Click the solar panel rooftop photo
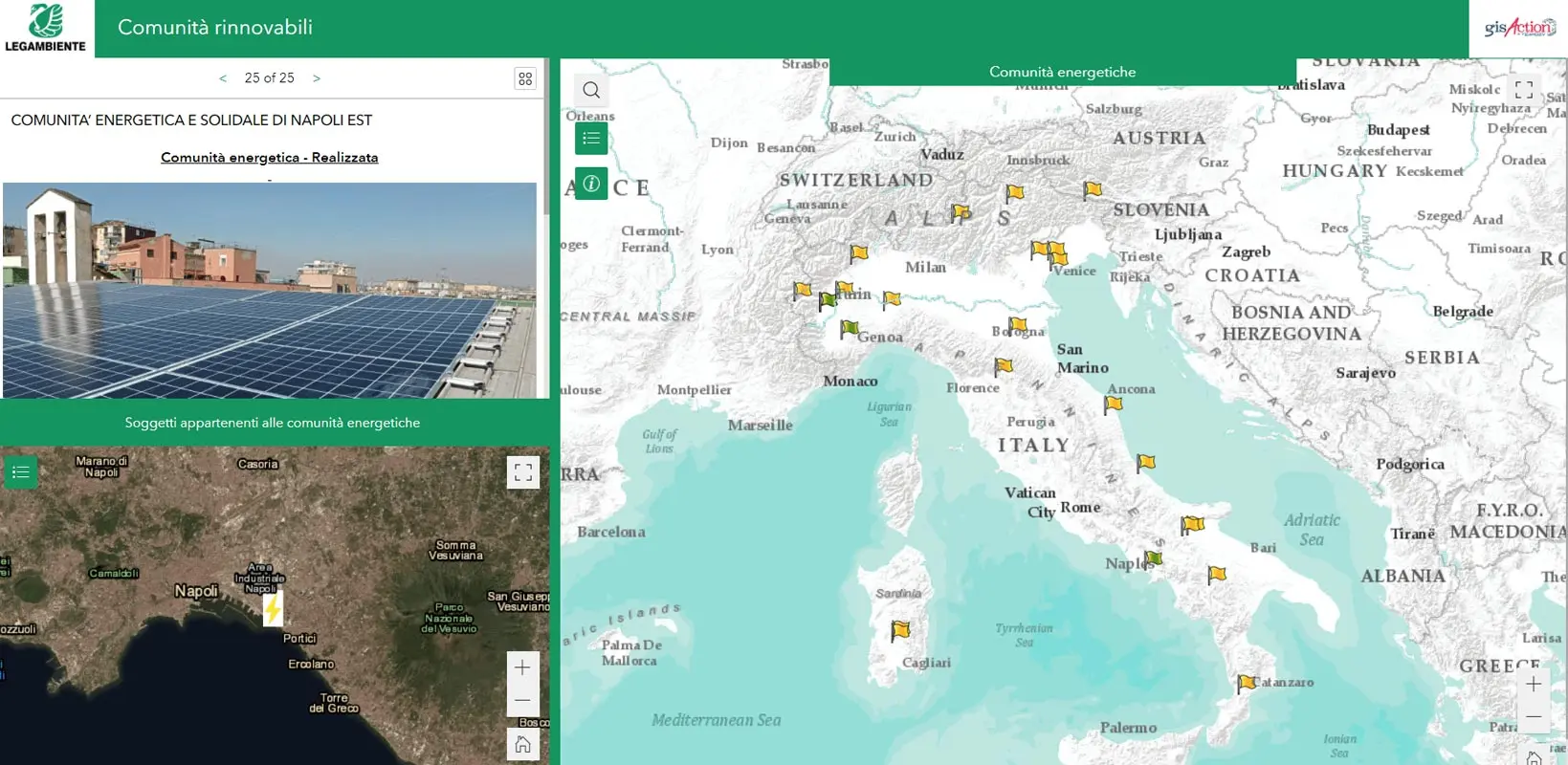The height and width of the screenshot is (765, 1568). click(269, 290)
